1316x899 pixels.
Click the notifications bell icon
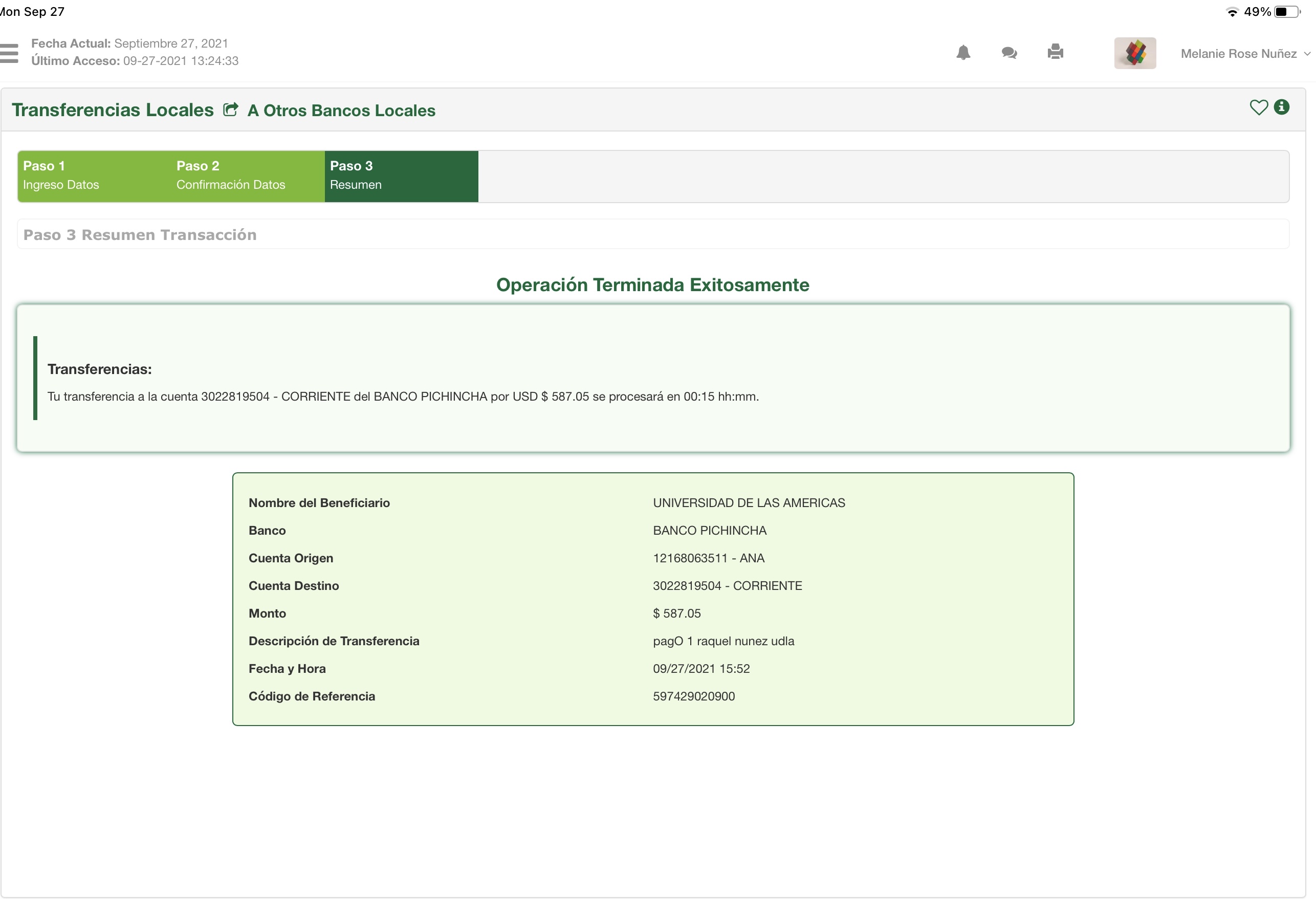(962, 53)
